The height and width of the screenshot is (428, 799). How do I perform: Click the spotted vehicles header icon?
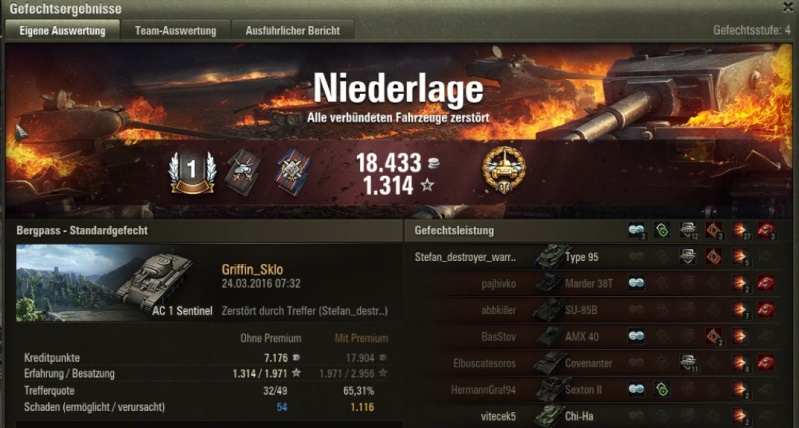click(x=636, y=230)
